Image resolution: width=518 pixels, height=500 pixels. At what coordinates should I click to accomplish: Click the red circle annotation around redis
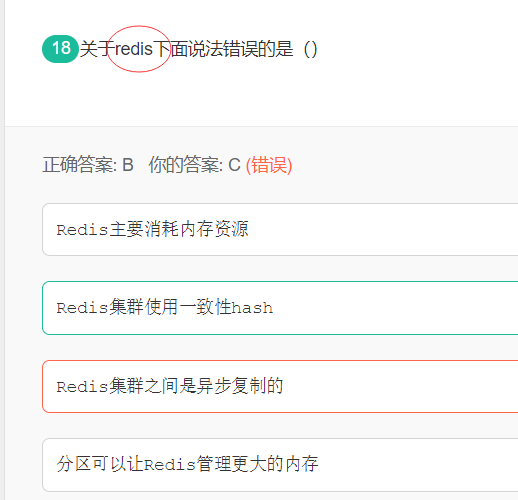(139, 49)
